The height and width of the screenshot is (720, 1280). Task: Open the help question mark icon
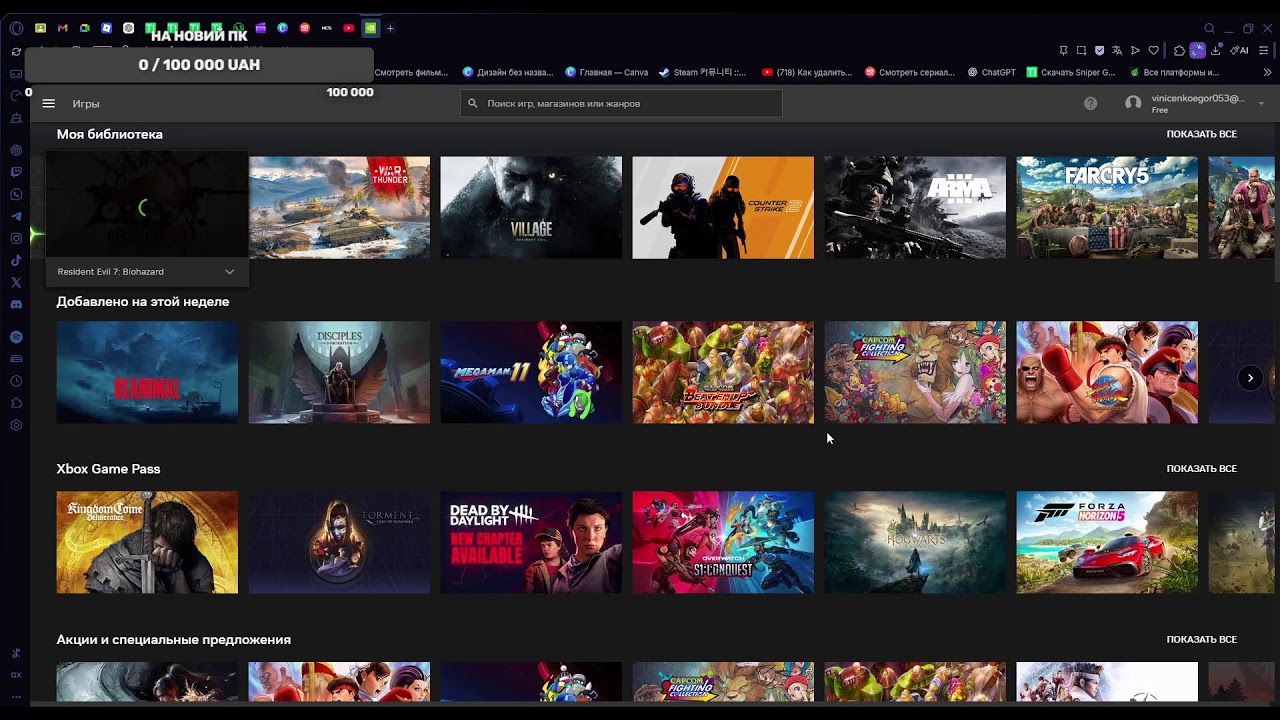tap(1091, 103)
